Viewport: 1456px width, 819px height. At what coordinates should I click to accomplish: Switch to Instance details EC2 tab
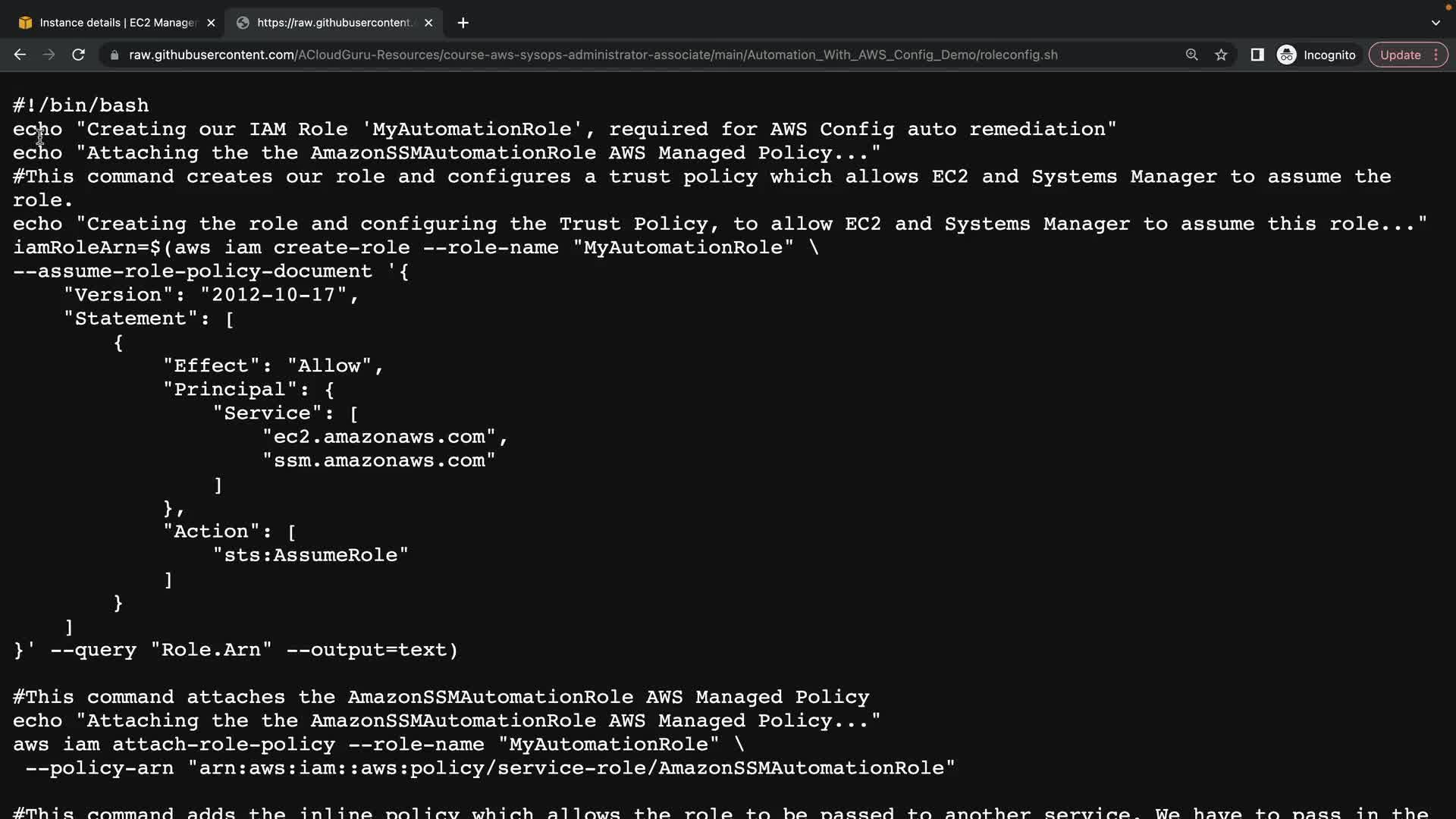click(x=118, y=23)
